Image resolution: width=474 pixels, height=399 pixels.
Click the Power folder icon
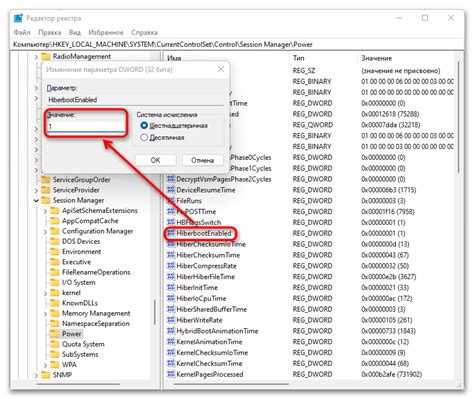click(x=55, y=334)
